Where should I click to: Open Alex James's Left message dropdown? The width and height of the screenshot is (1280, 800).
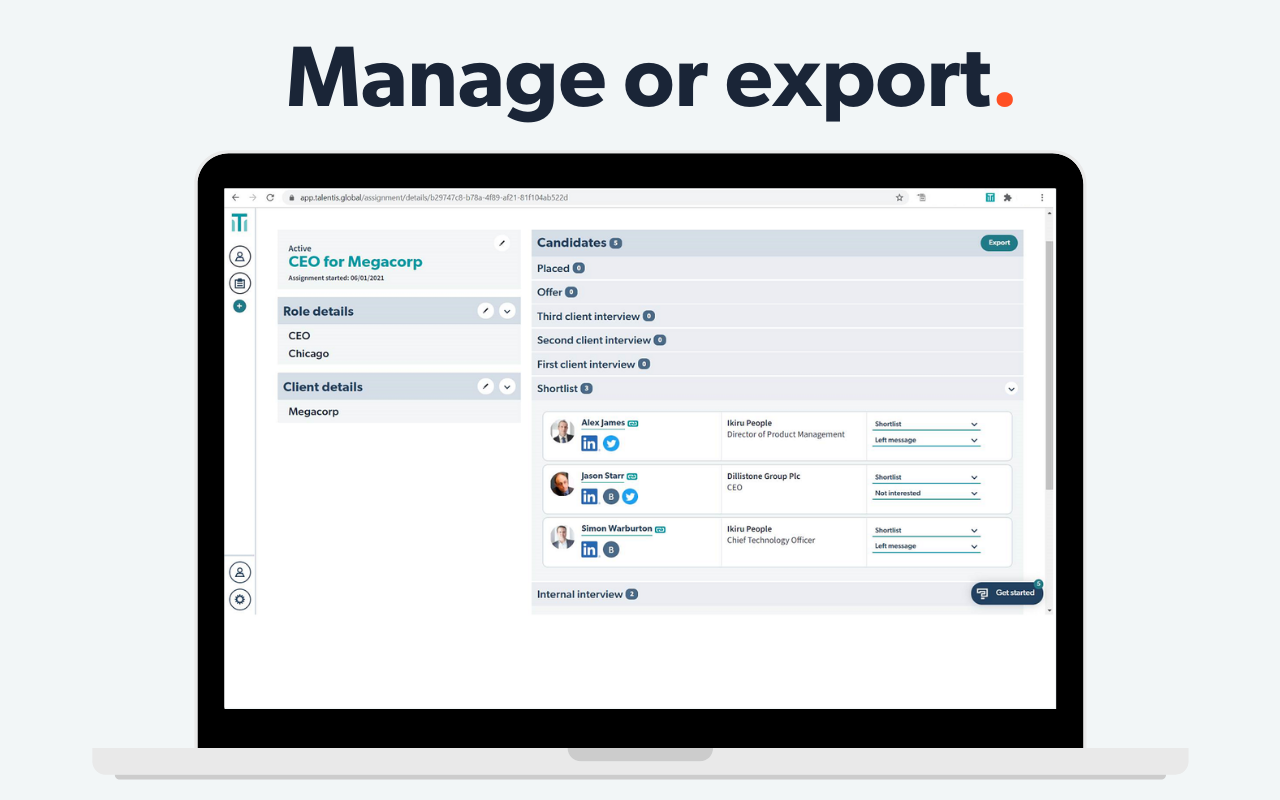coord(926,440)
